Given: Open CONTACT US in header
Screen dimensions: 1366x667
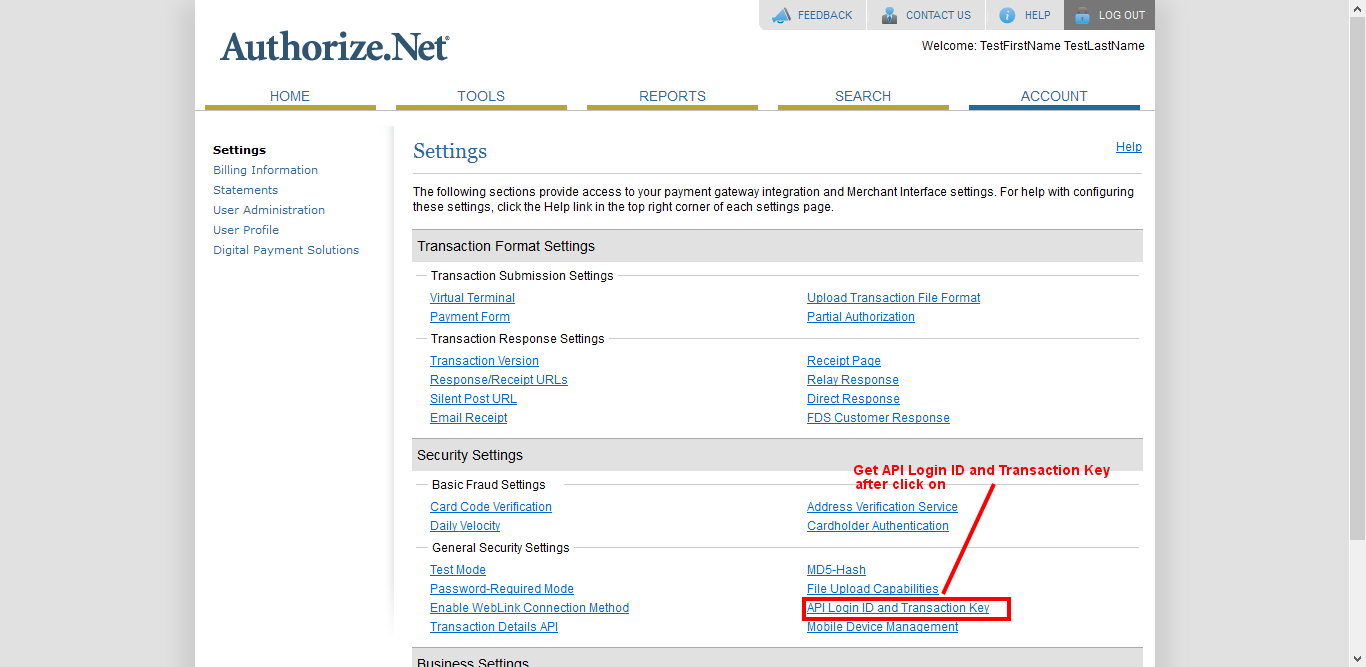Looking at the screenshot, I should coord(938,15).
